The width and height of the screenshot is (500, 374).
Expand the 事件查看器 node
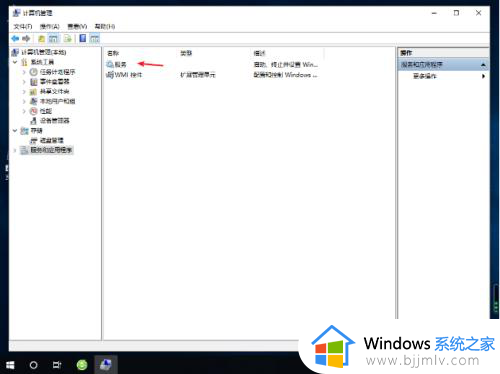tap(24, 82)
